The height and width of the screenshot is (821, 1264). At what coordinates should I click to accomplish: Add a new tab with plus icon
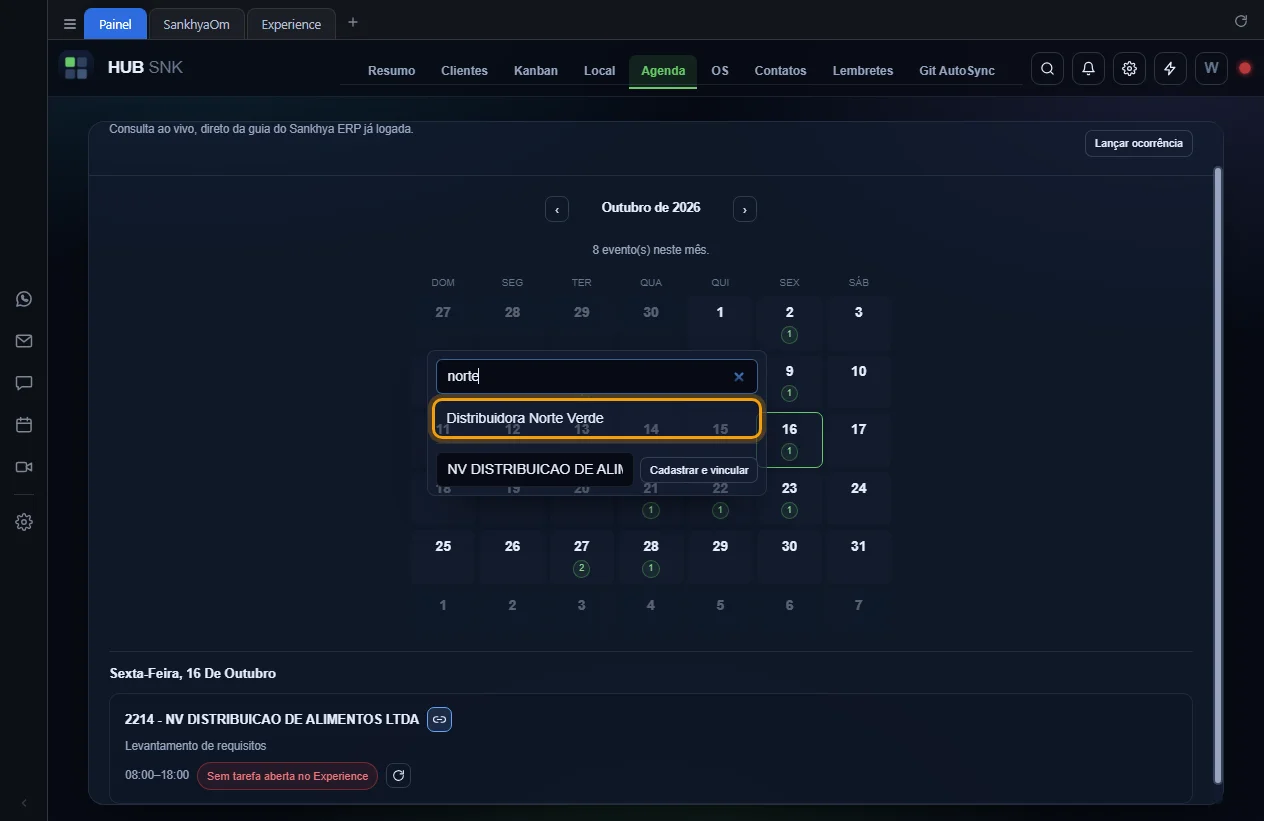coord(352,23)
